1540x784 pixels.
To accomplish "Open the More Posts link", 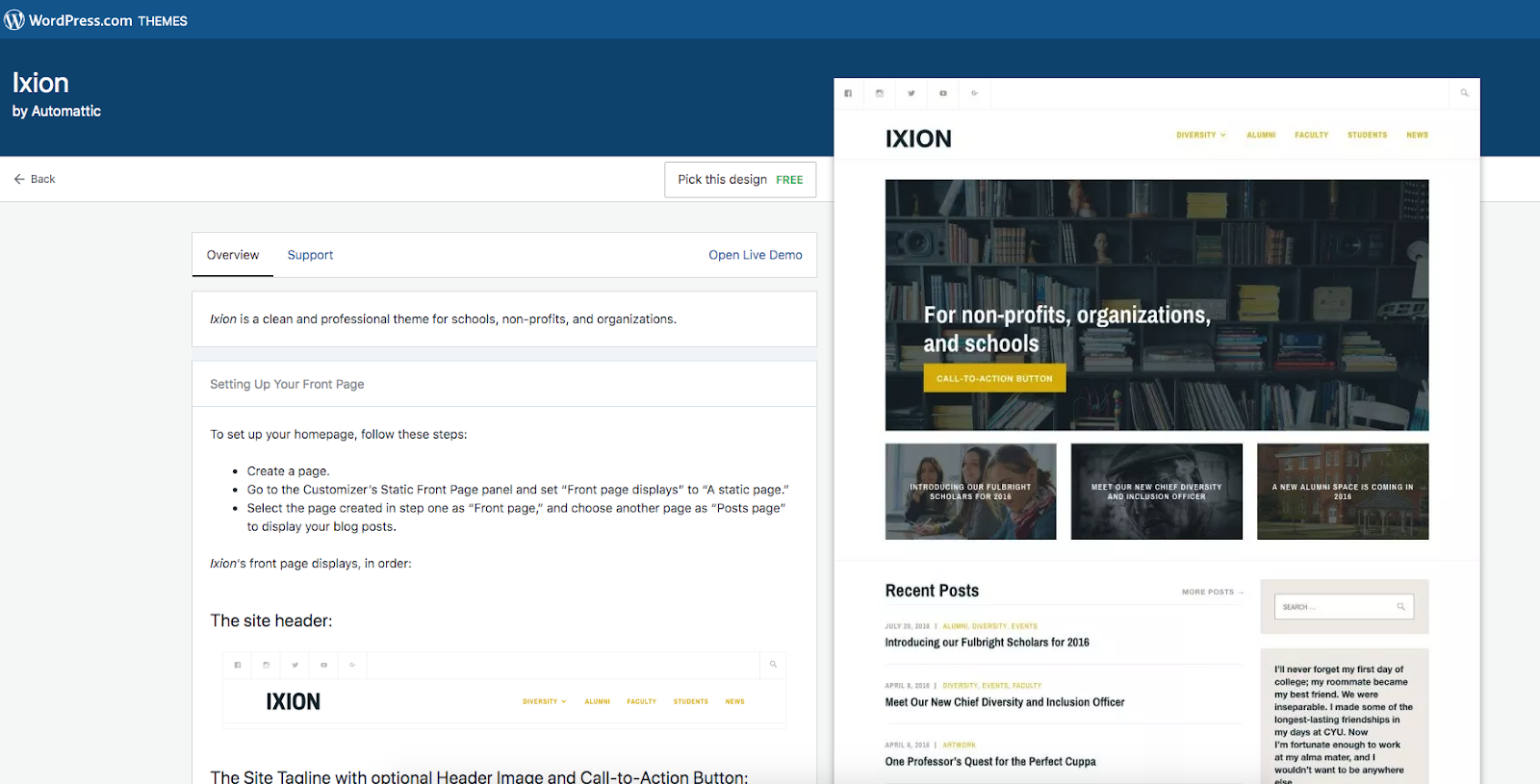I will pyautogui.click(x=1213, y=593).
